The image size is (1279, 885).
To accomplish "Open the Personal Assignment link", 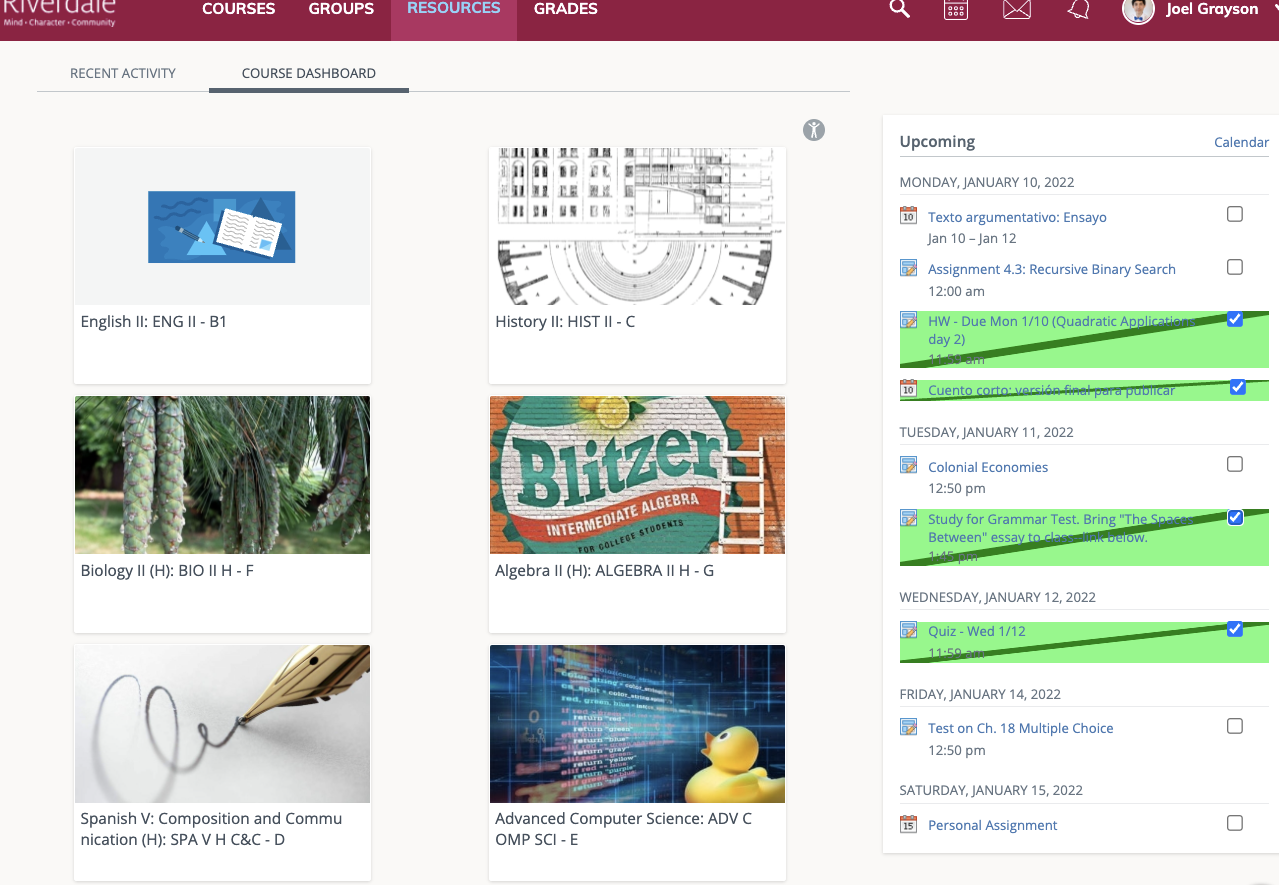I will 993,825.
